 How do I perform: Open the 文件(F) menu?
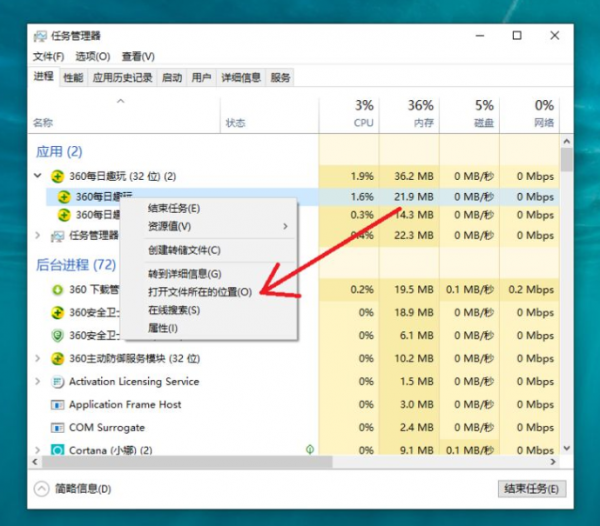tap(49, 57)
